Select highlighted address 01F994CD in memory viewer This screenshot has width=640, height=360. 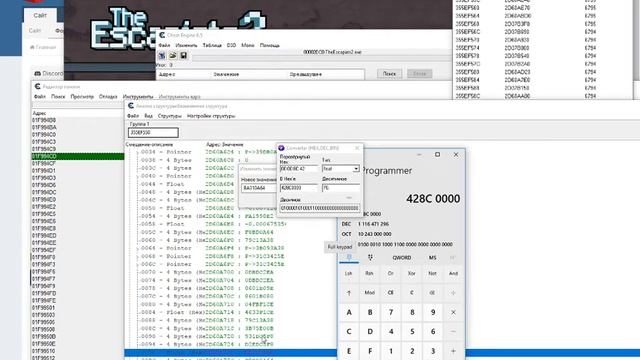[78, 156]
